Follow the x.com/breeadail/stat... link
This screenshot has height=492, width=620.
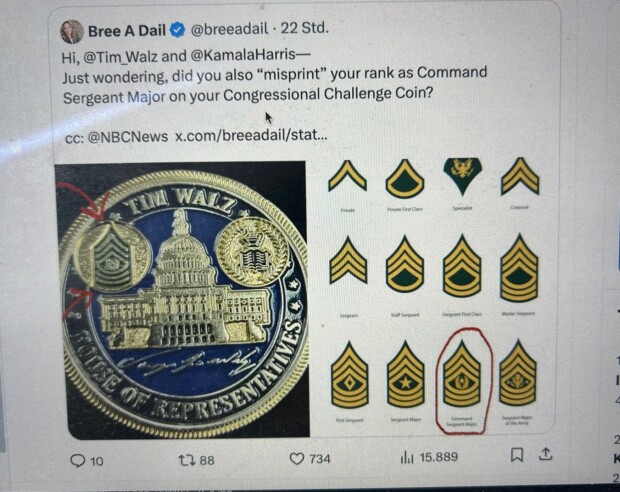click(251, 135)
